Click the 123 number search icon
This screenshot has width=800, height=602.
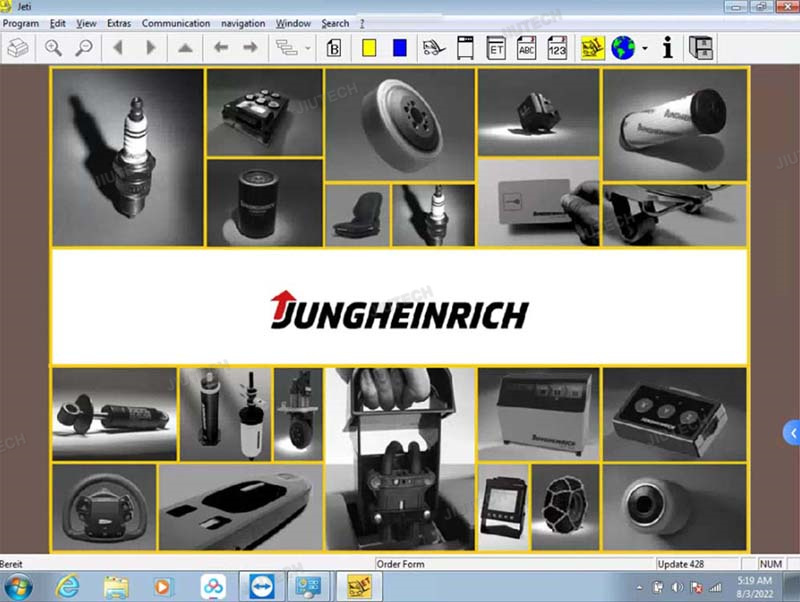click(x=558, y=47)
